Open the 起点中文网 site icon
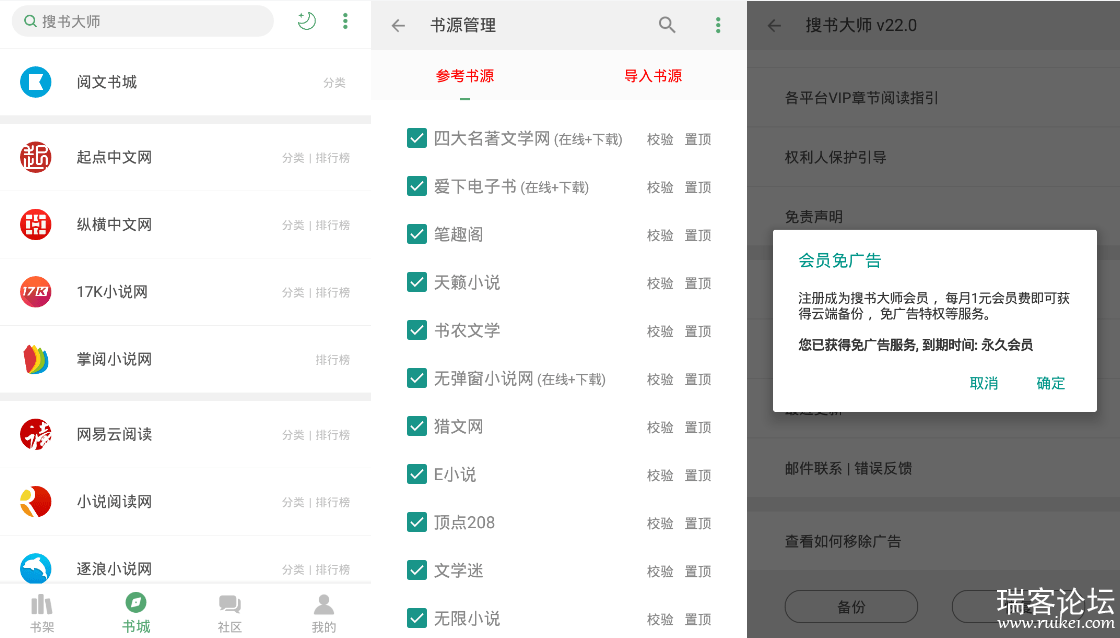The height and width of the screenshot is (638, 1120). point(36,157)
